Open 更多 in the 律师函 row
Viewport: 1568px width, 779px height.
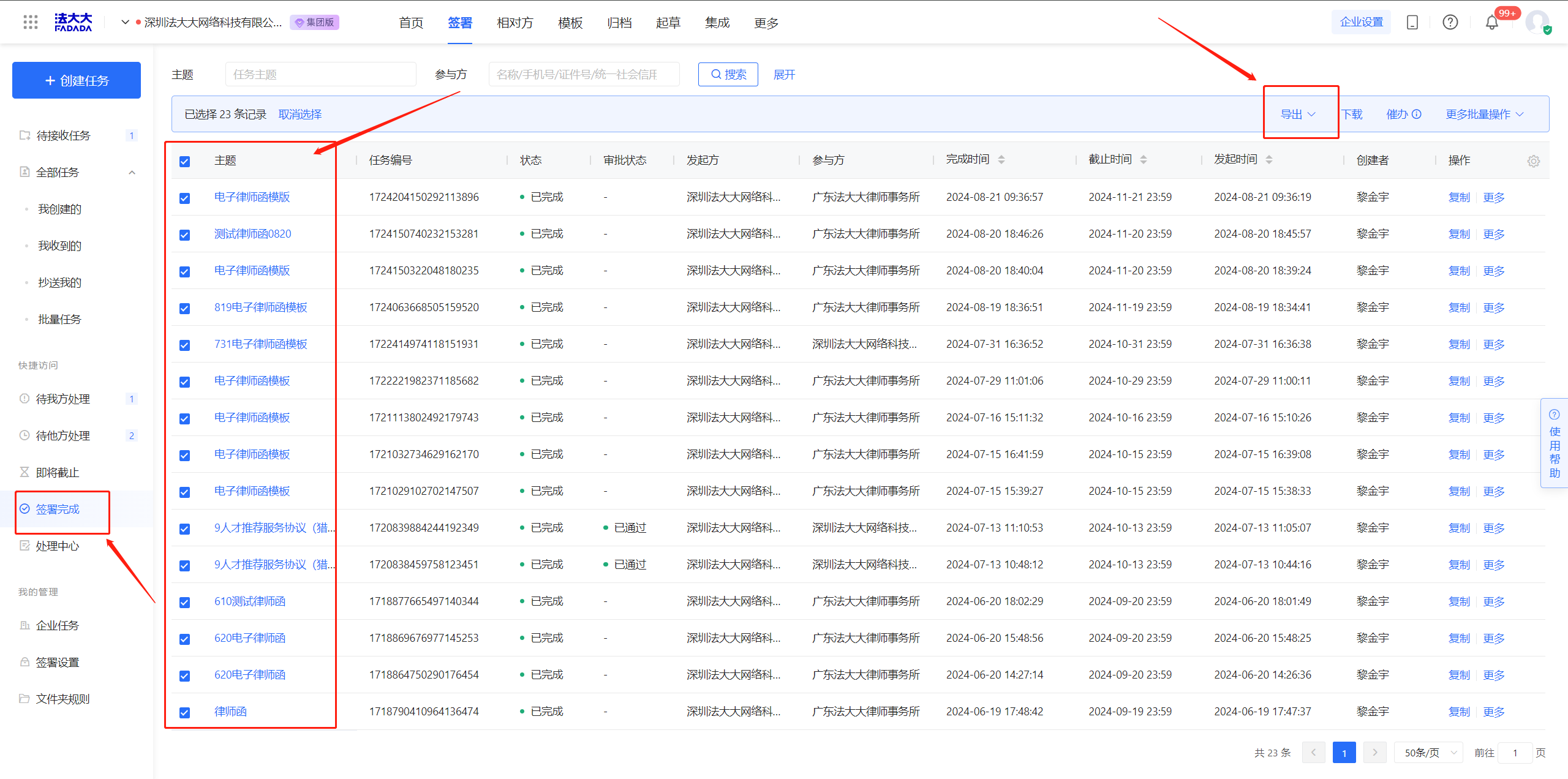(1494, 712)
